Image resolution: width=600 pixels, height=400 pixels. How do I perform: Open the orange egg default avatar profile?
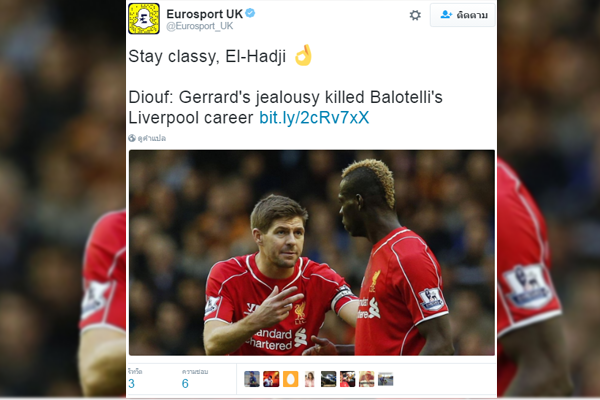290,379
